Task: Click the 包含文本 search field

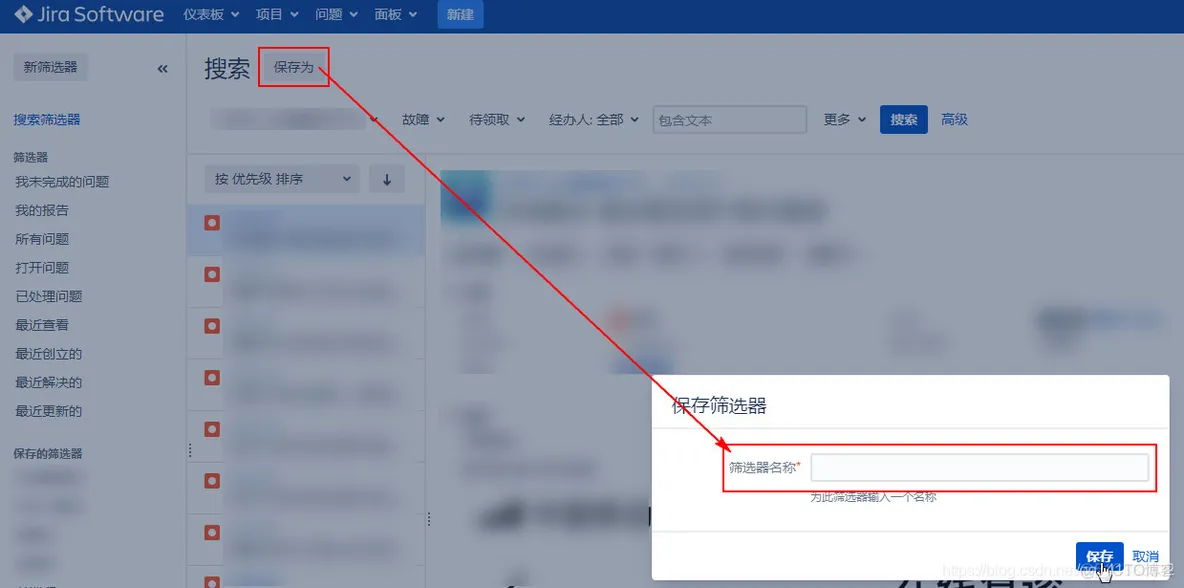Action: (x=729, y=119)
